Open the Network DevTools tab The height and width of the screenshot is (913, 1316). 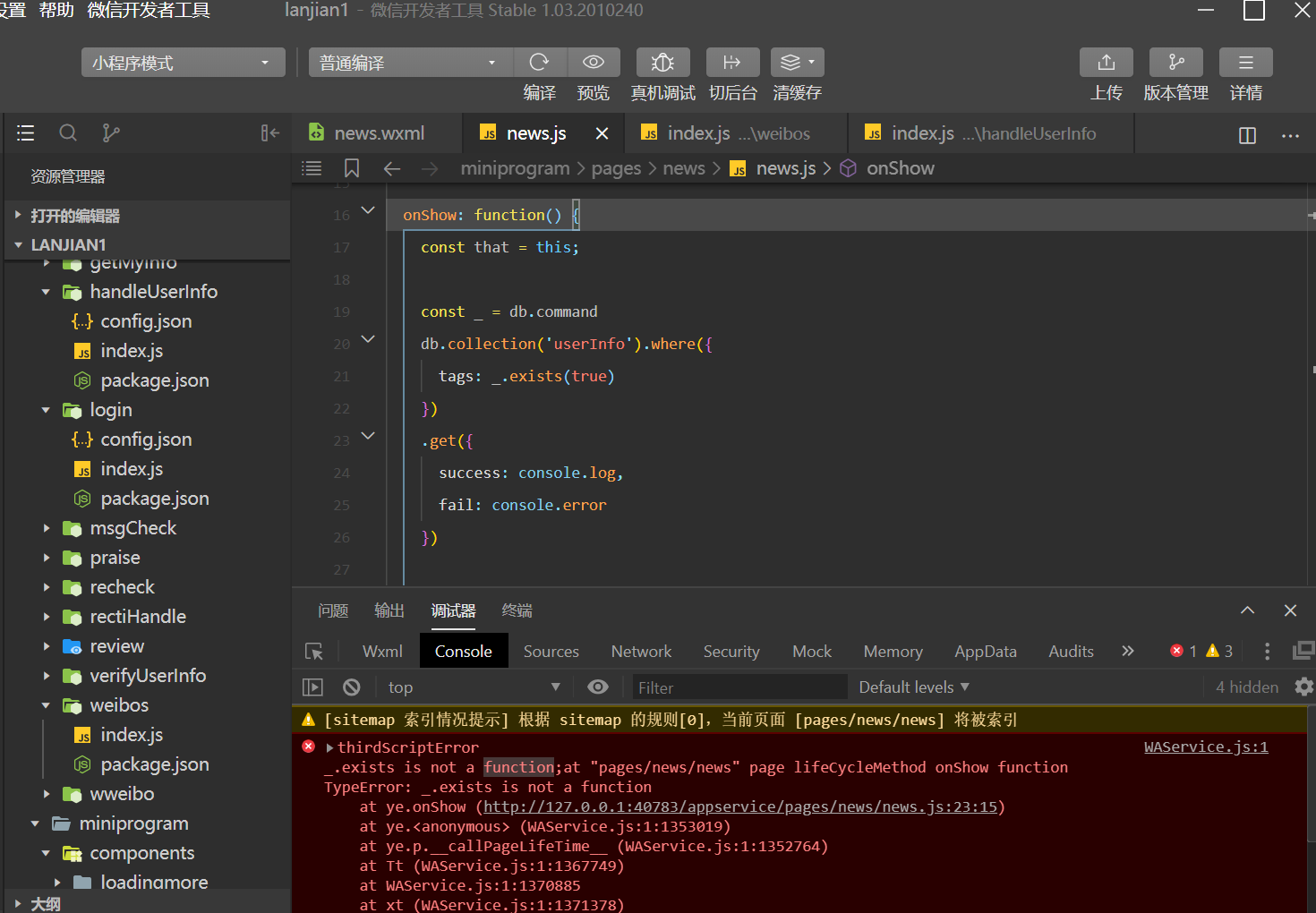[641, 652]
